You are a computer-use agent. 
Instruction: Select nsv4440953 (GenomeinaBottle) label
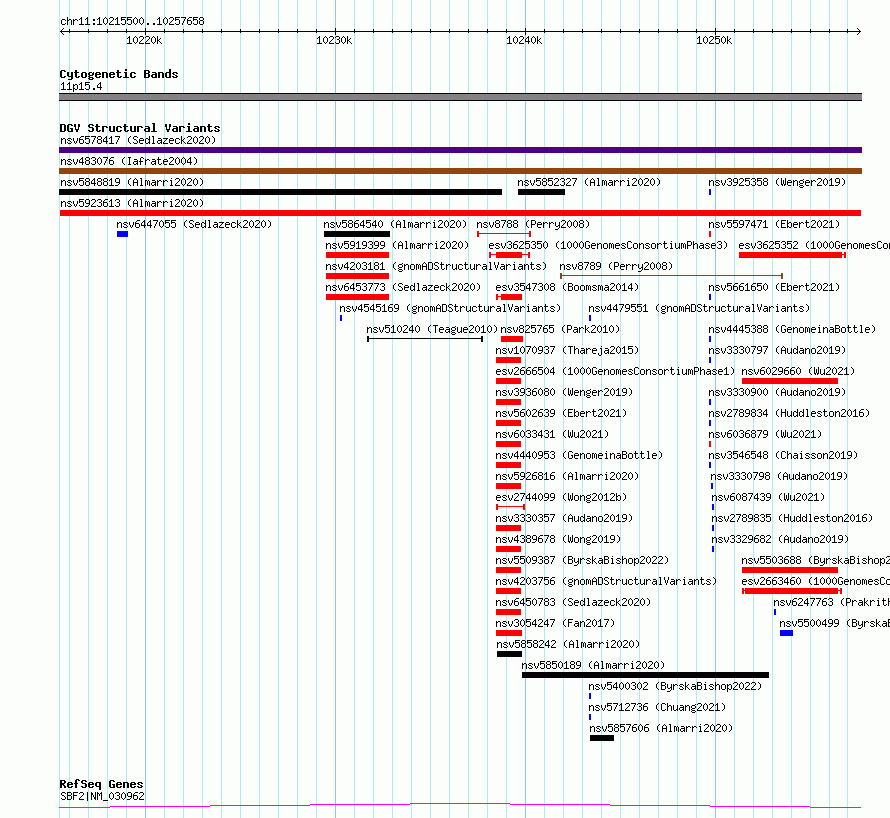click(579, 455)
